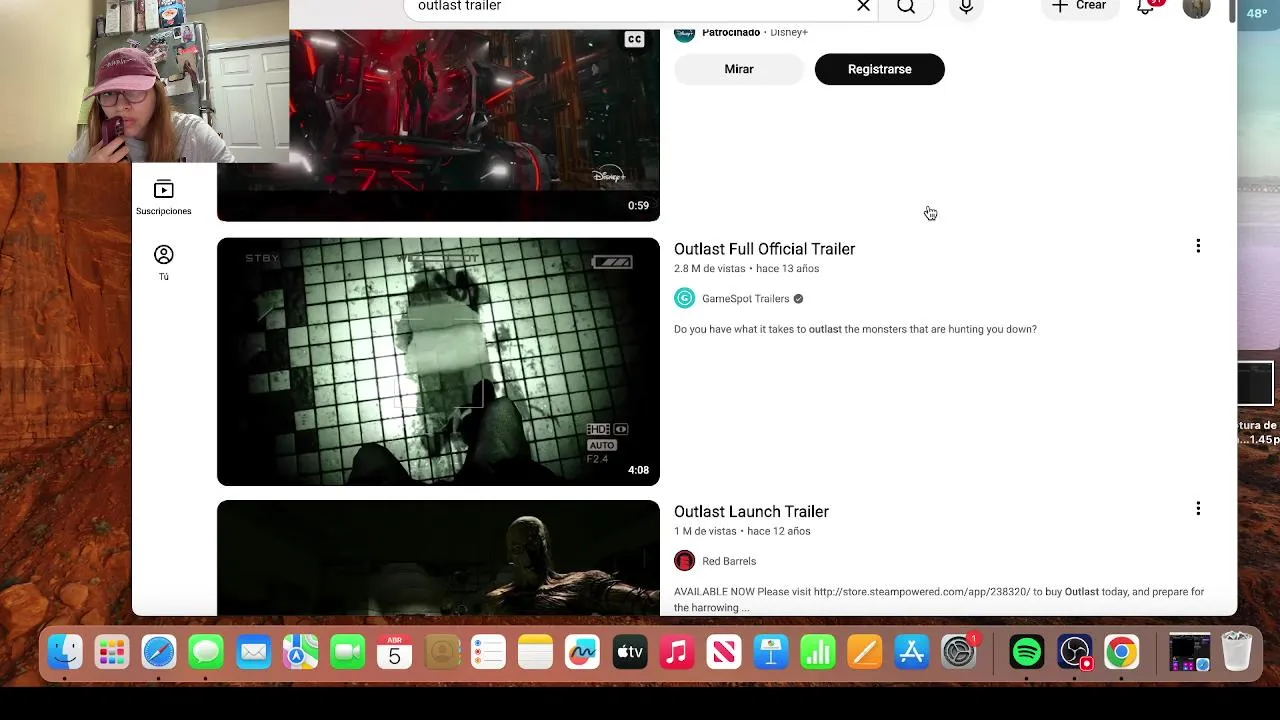
Task: Open Mail in the Dock
Action: 253,653
